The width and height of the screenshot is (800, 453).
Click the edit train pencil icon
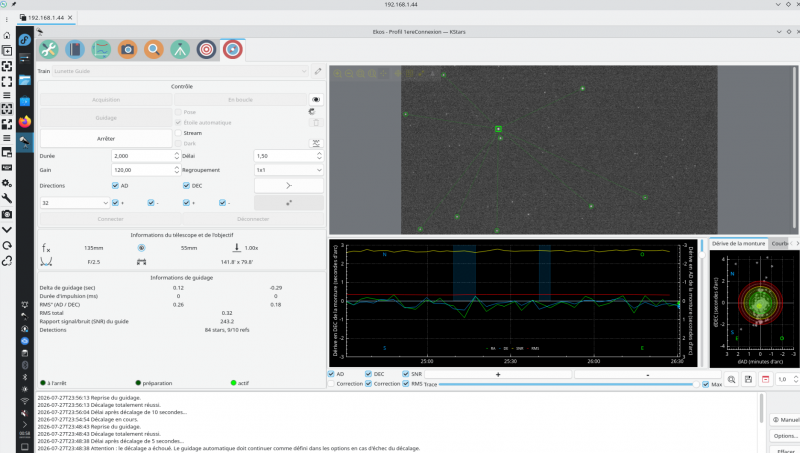pyautogui.click(x=318, y=71)
